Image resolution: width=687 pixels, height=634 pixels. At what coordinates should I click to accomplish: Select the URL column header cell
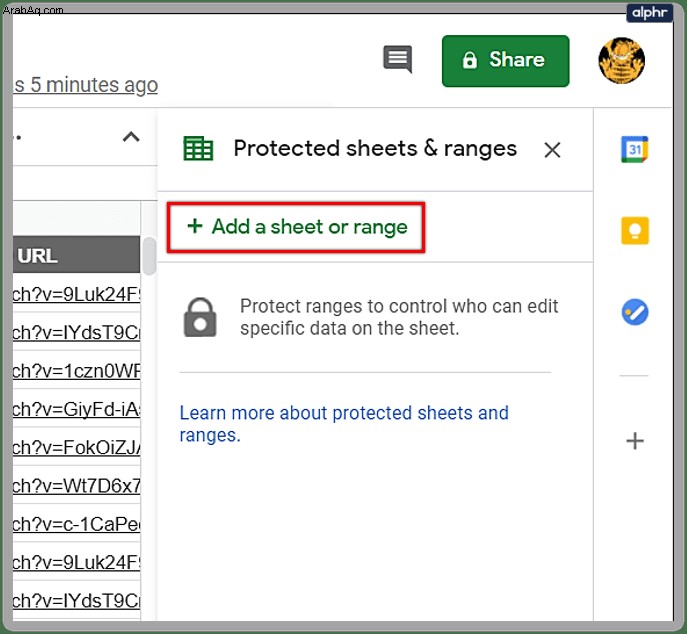click(x=77, y=255)
